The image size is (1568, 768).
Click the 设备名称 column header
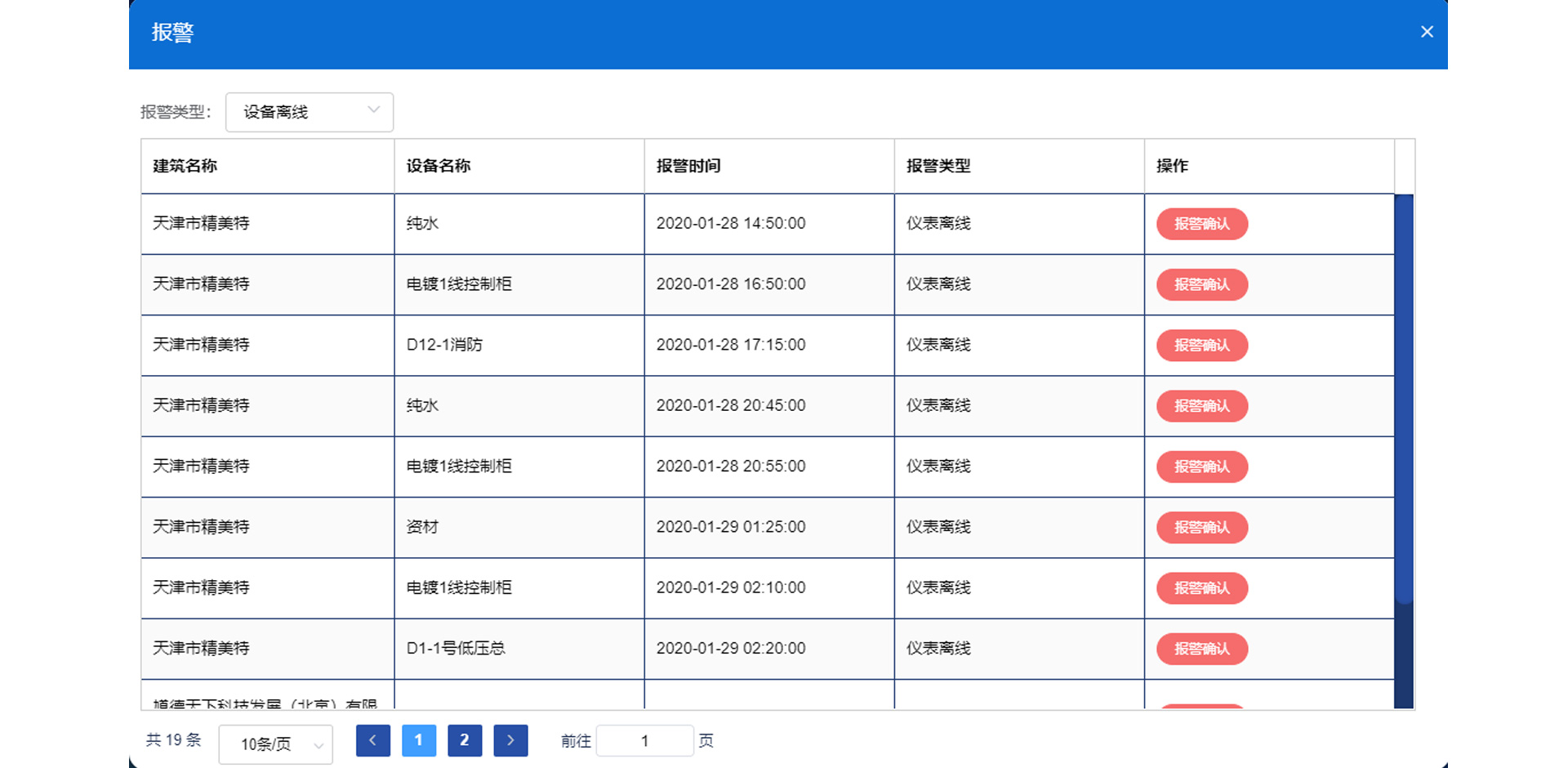pos(439,166)
